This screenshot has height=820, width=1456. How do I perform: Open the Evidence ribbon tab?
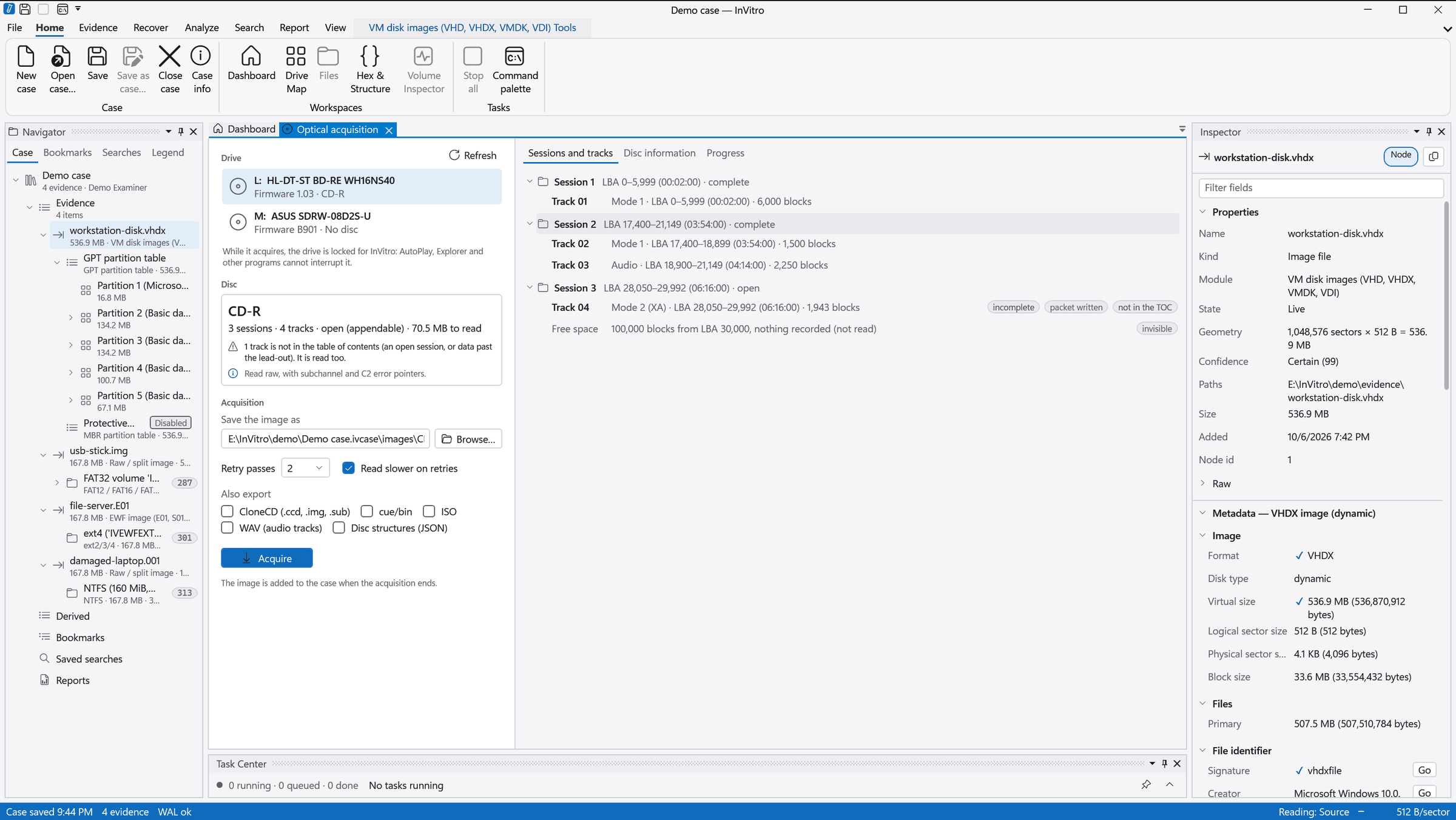pos(98,27)
